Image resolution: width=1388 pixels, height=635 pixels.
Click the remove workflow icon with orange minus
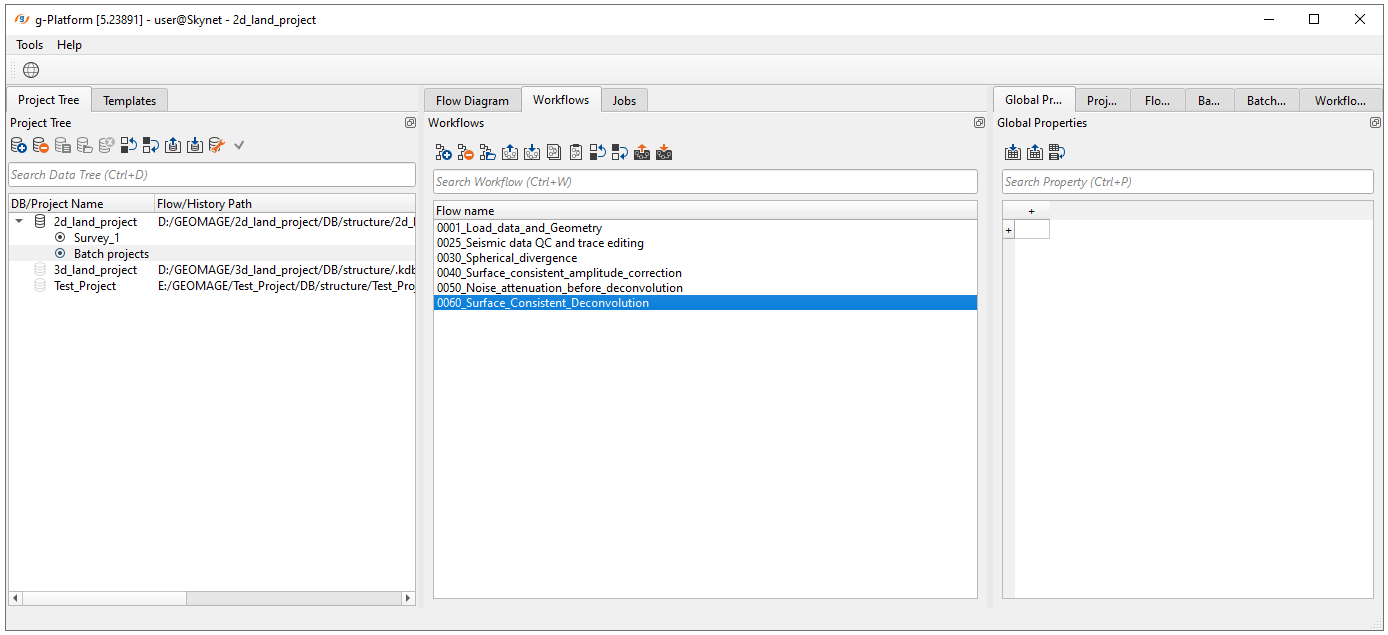click(x=465, y=153)
